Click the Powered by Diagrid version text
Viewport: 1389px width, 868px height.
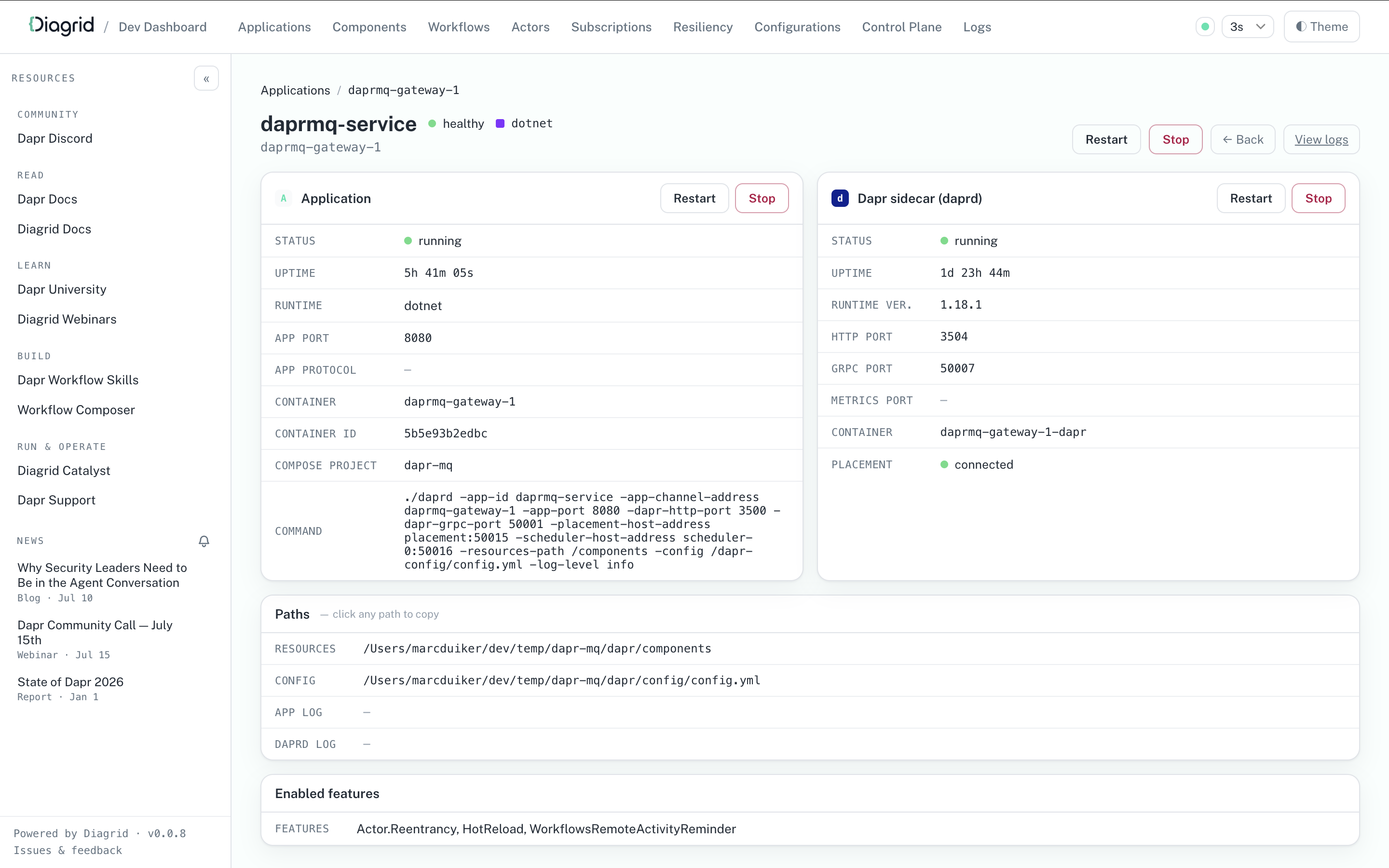coord(100,834)
